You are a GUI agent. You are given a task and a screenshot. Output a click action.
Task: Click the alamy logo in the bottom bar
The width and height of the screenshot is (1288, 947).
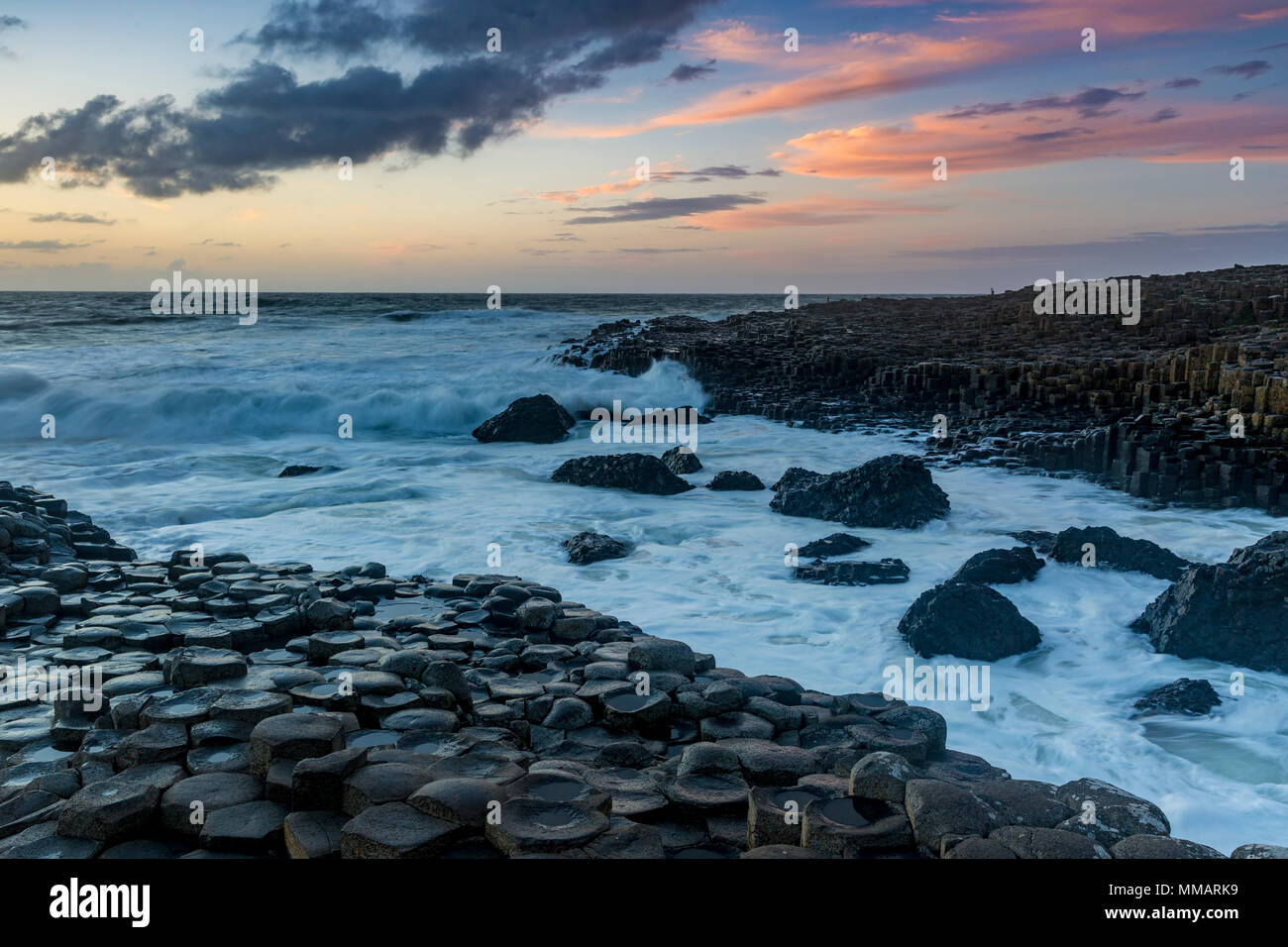(x=100, y=901)
